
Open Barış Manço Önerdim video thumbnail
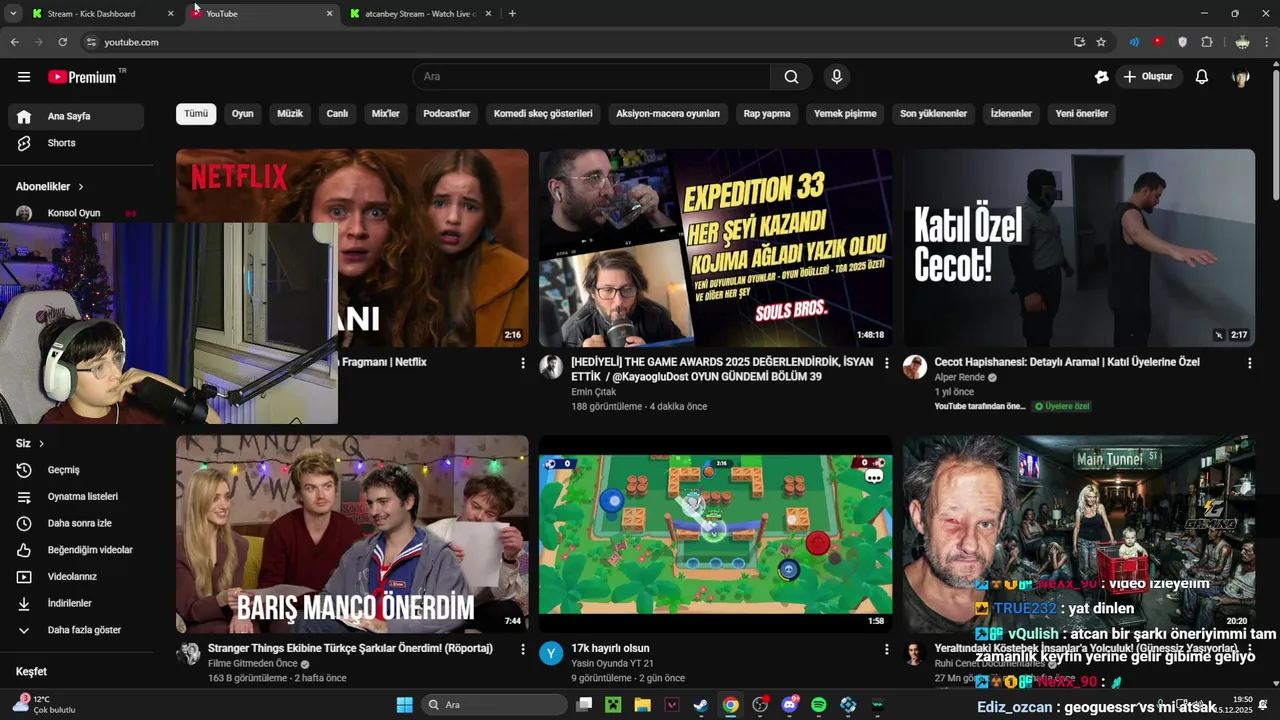tap(352, 534)
